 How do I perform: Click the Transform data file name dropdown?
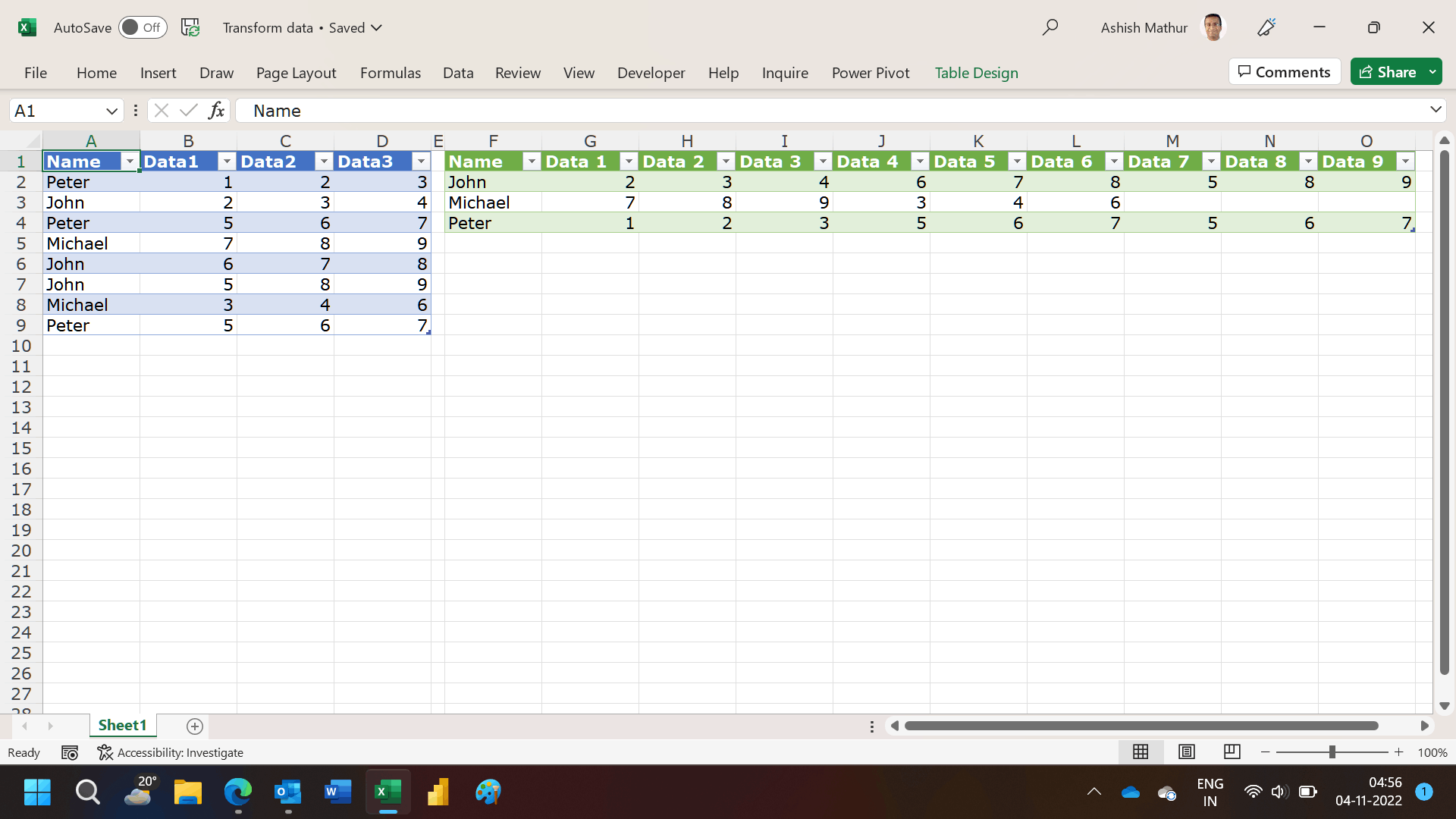click(303, 27)
